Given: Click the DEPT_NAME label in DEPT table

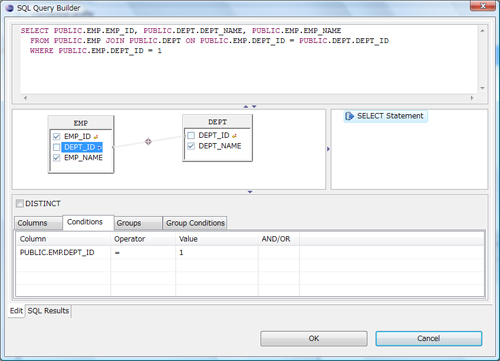Looking at the screenshot, I should coord(220,146).
